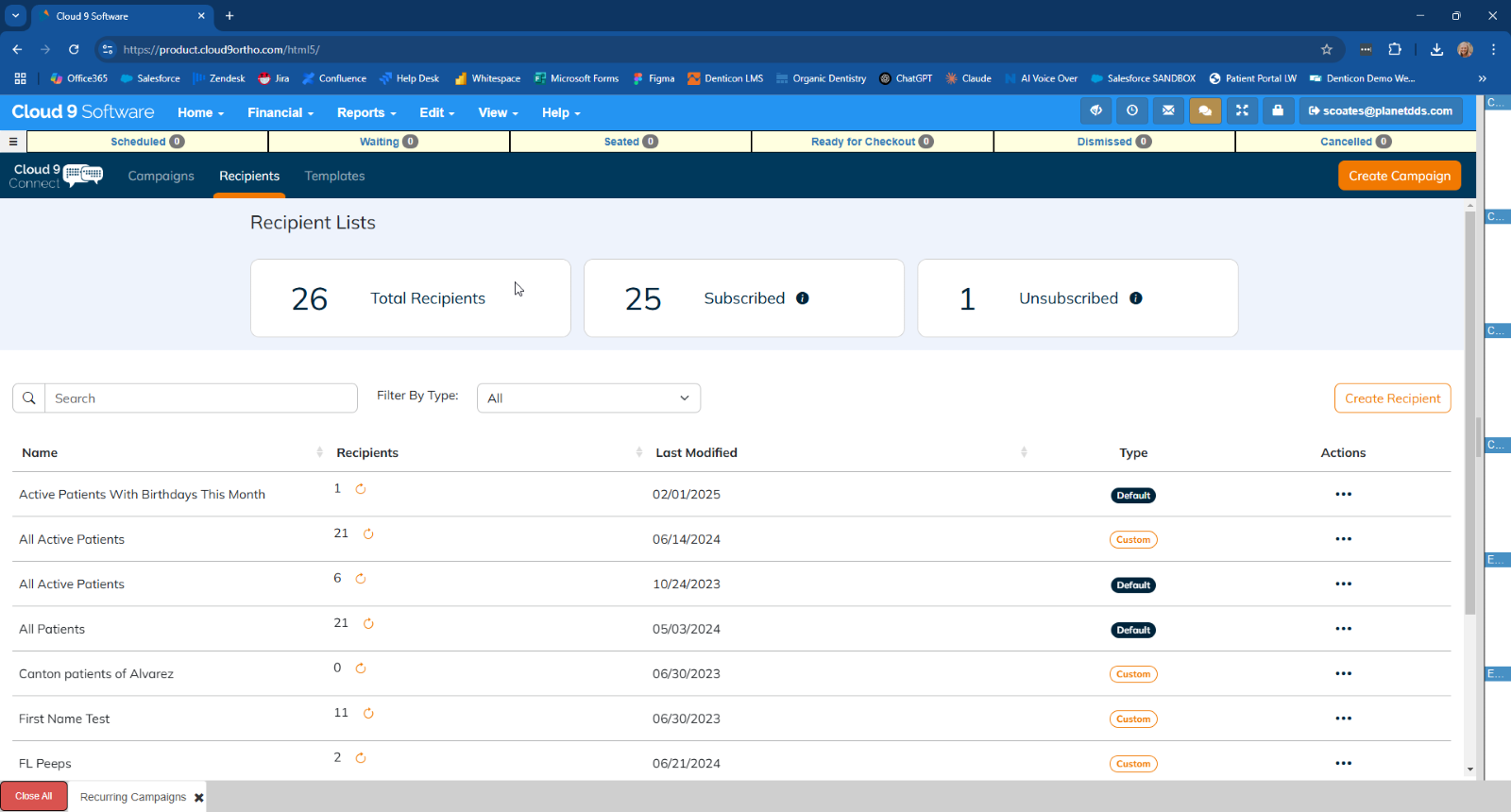The image size is (1511, 812).
Task: Expand the Home menu
Action: (200, 112)
